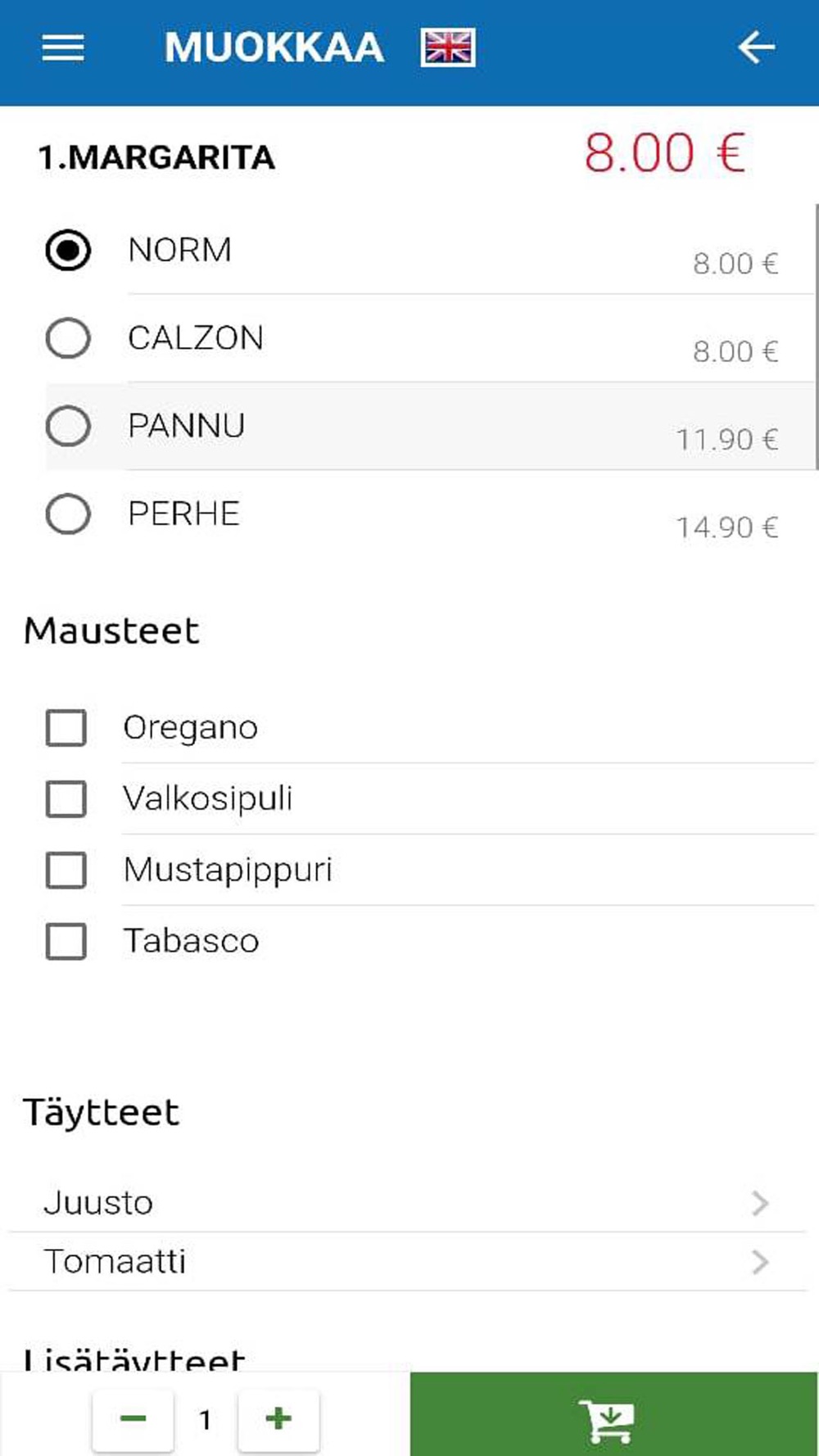The image size is (819, 1456).
Task: Go back with the arrow icon
Action: (756, 47)
